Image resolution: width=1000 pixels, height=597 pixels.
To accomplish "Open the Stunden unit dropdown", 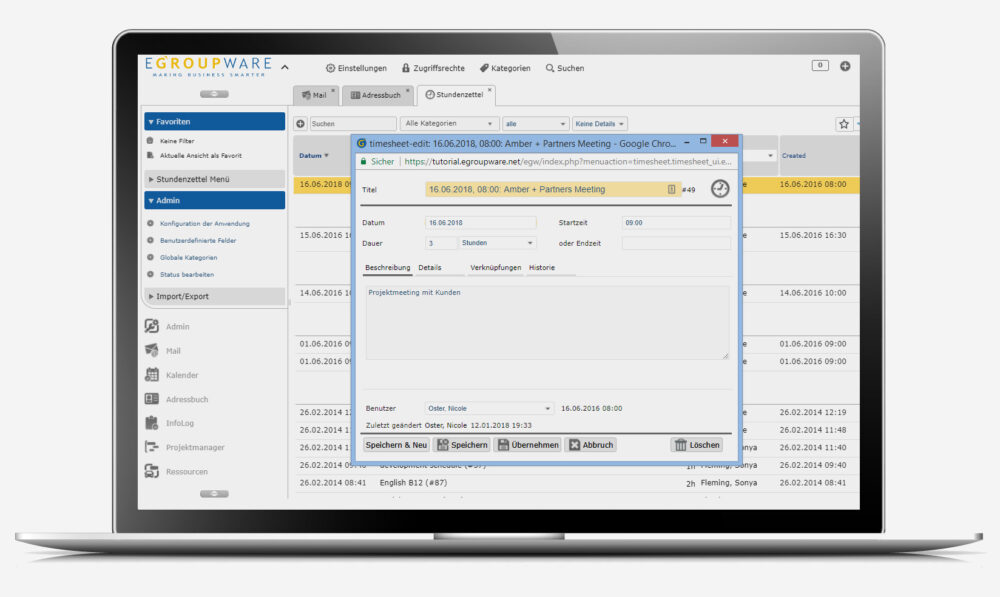I will [496, 243].
